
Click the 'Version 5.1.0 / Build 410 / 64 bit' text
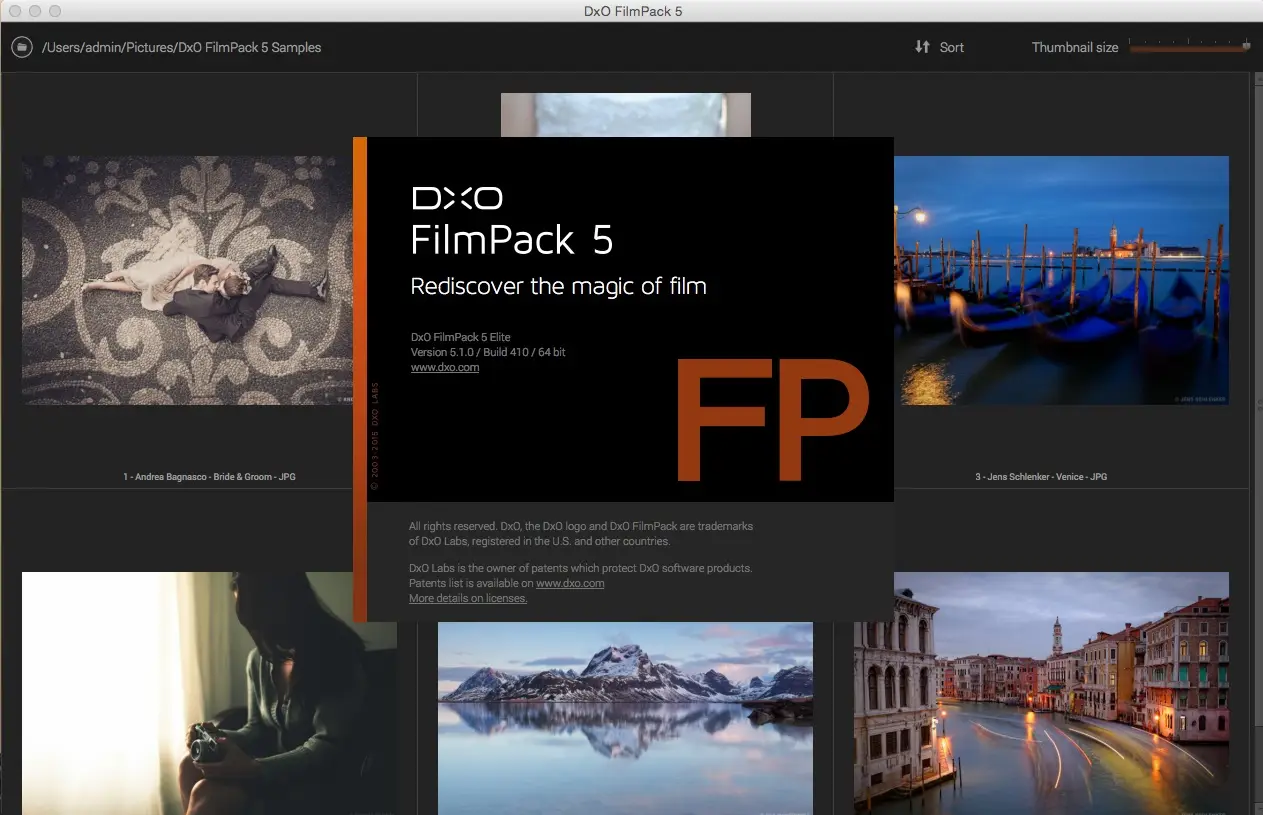[488, 353]
